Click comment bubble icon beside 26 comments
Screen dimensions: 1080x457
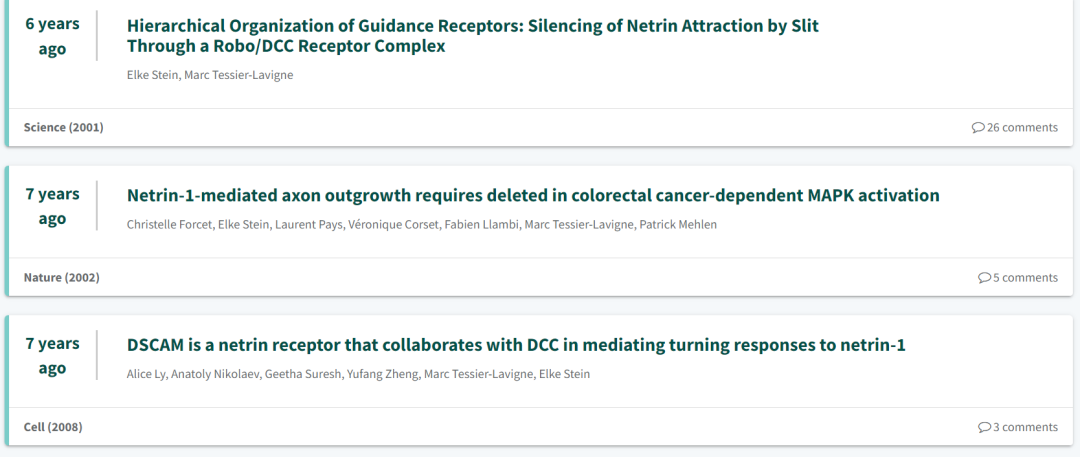pyautogui.click(x=978, y=128)
